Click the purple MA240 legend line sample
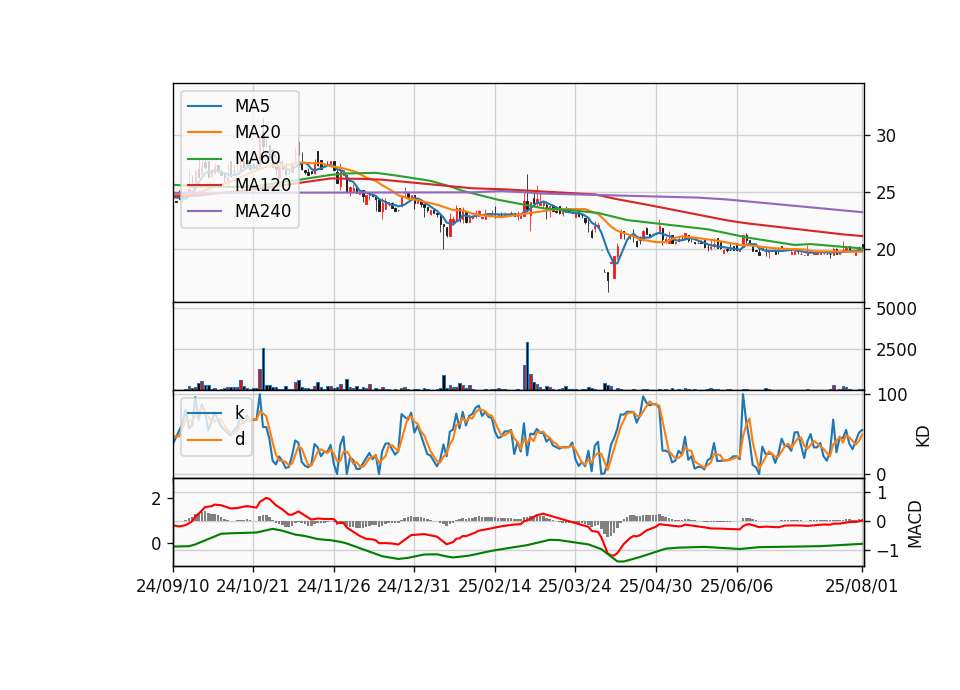This screenshot has height=690, width=960. (204, 211)
